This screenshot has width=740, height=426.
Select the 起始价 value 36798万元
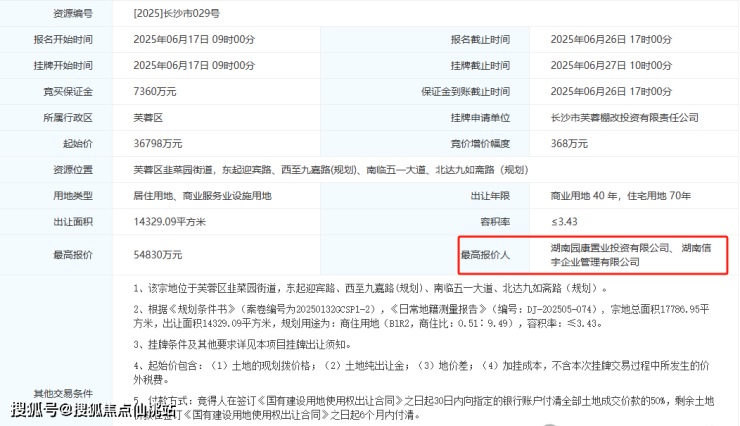pyautogui.click(x=158, y=143)
